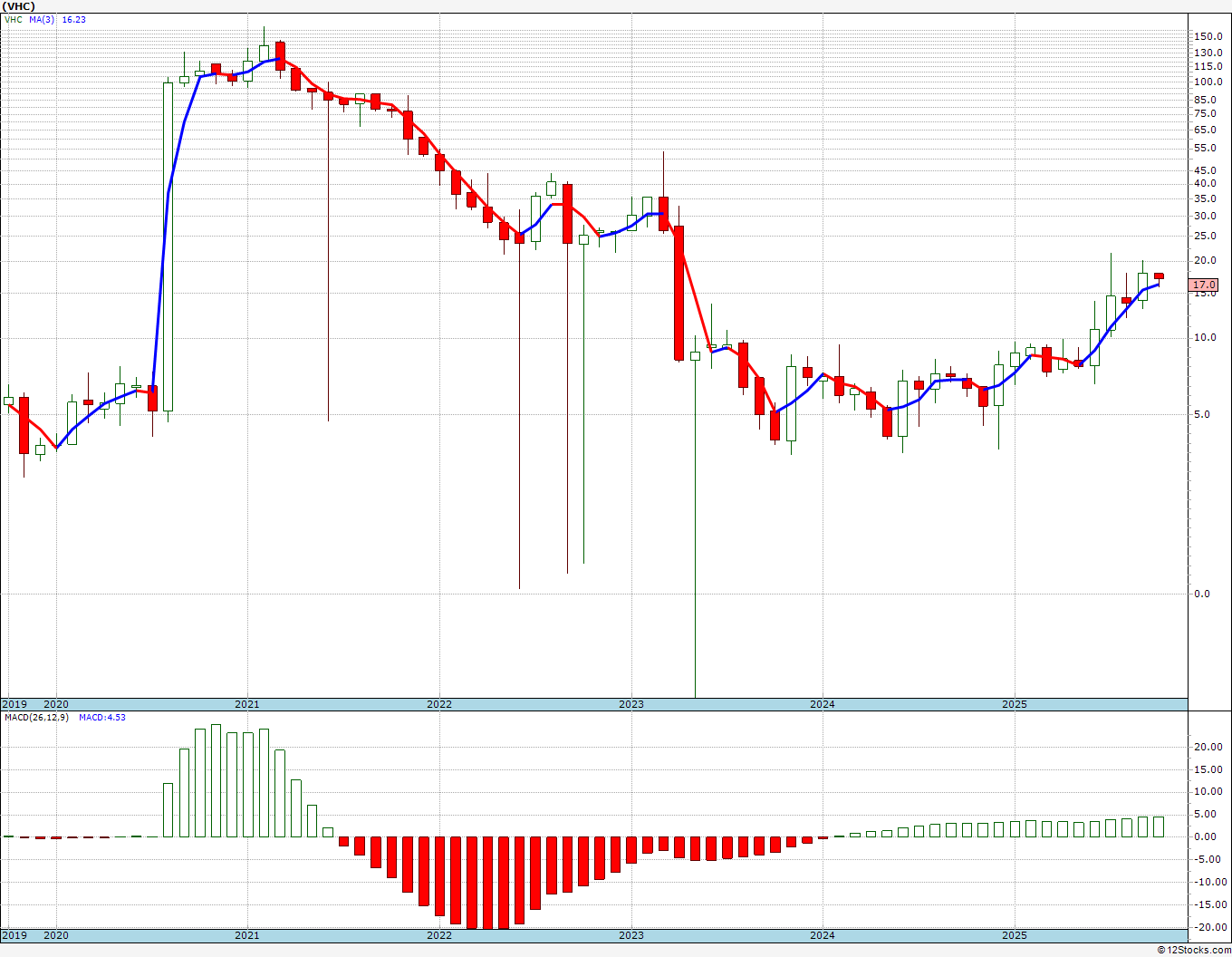The height and width of the screenshot is (957, 1232).
Task: Select the -5.00 label on the MACD axis
Action: point(1208,860)
